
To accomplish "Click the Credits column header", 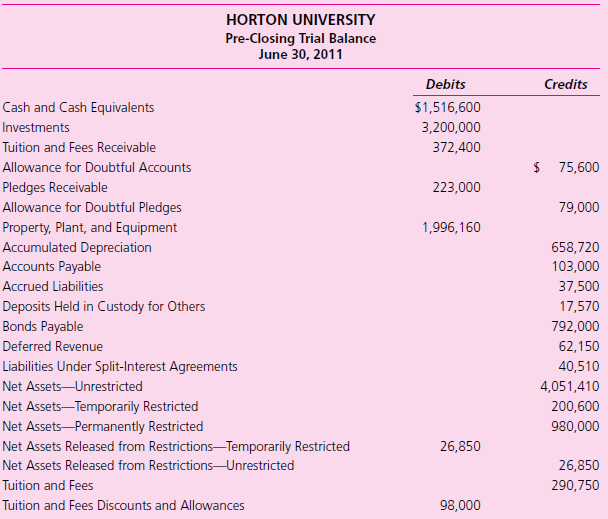I will tap(566, 84).
